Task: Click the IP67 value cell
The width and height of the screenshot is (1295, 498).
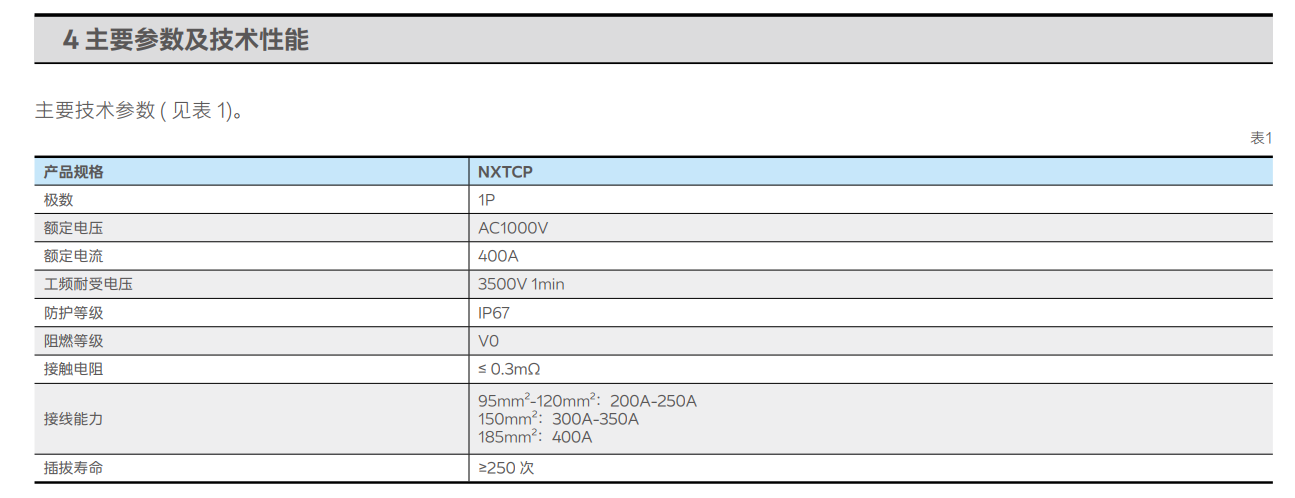Action: (x=494, y=313)
